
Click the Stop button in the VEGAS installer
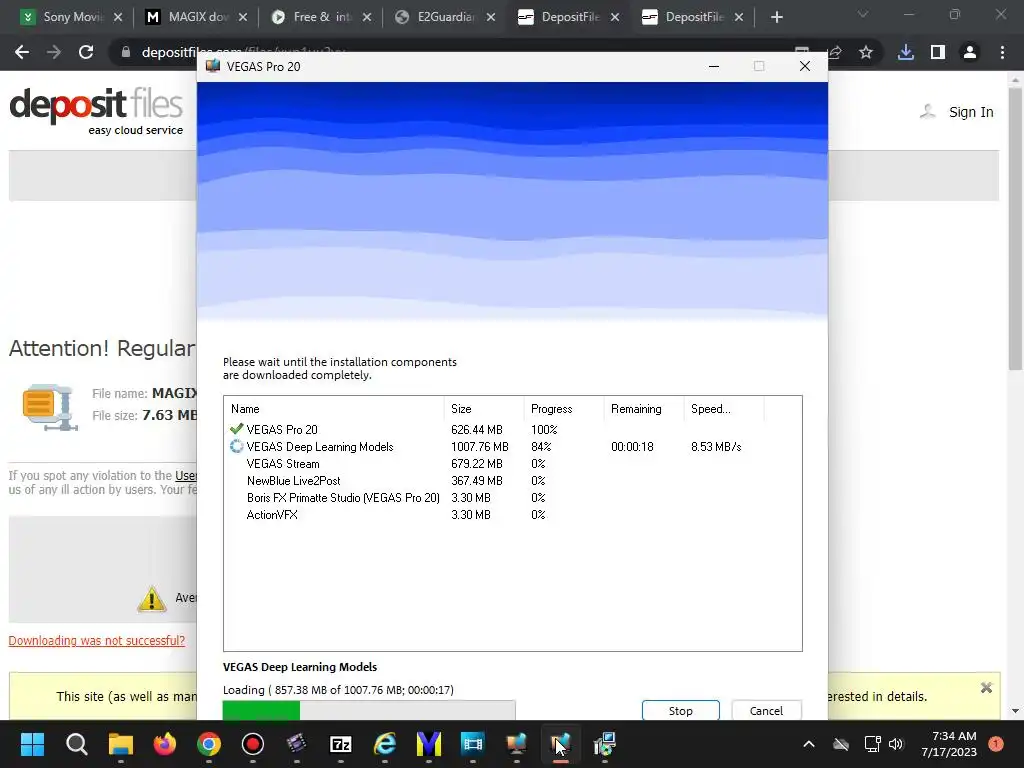pyautogui.click(x=680, y=711)
